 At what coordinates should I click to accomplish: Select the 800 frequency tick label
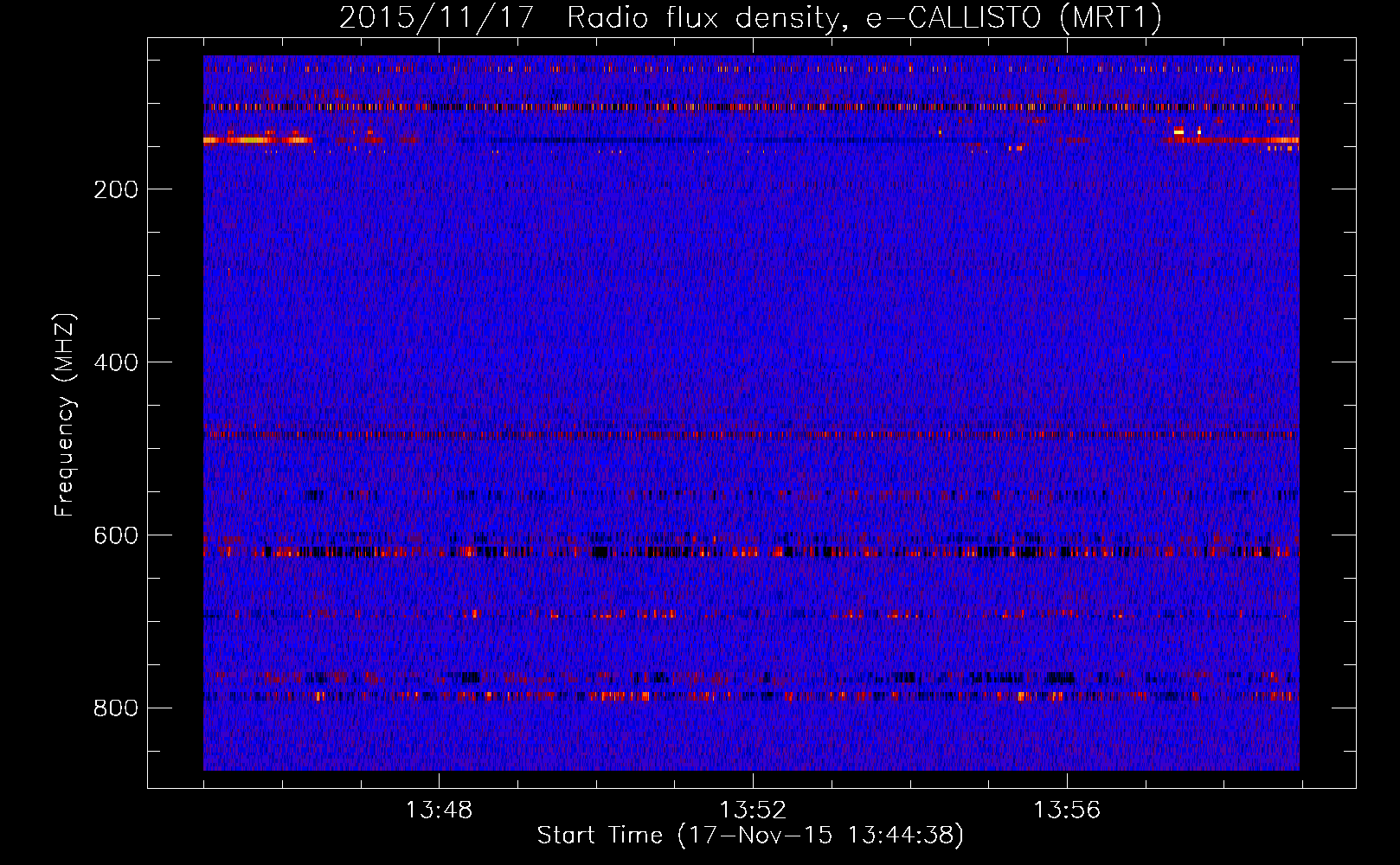click(116, 708)
